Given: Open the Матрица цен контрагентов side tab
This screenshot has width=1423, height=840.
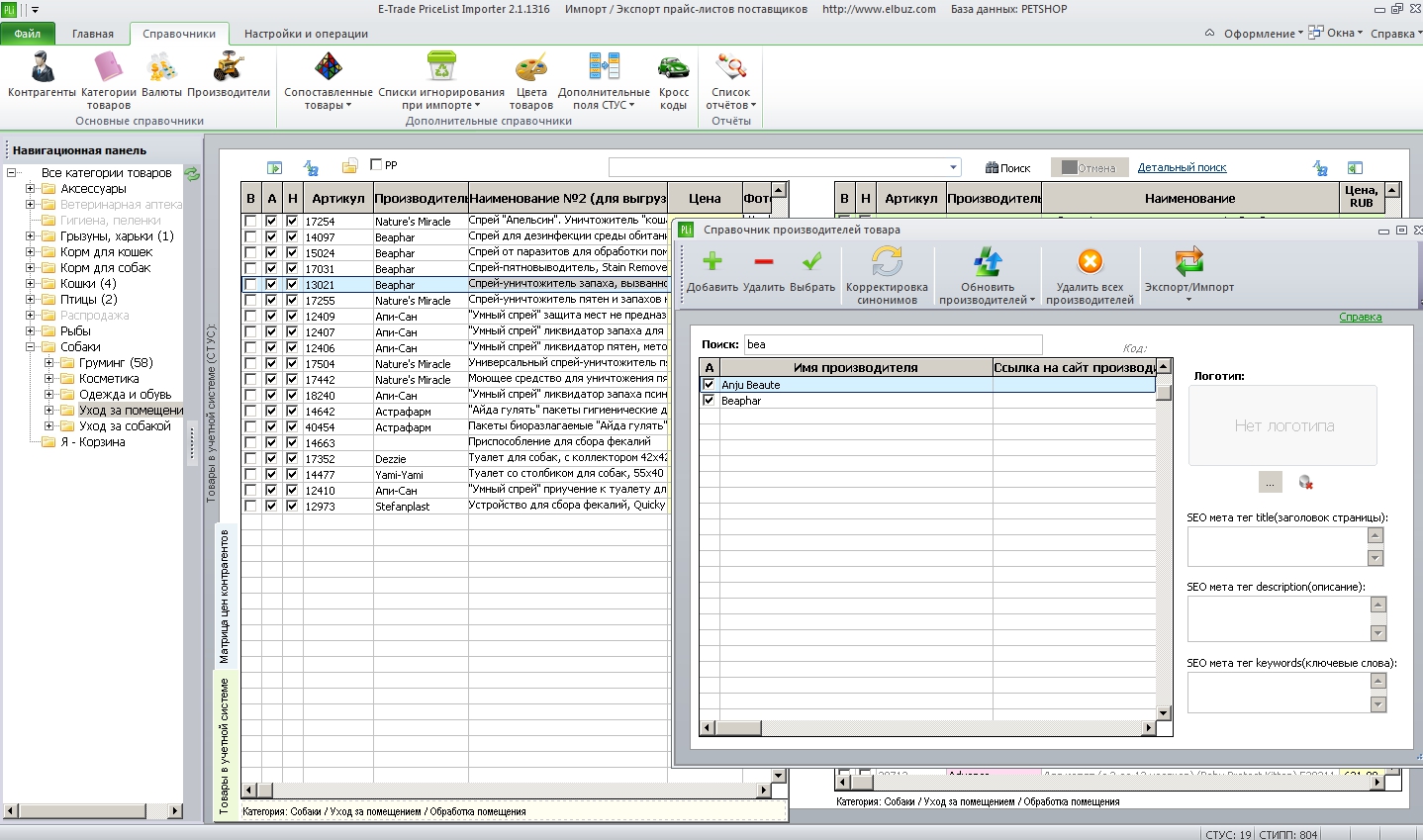Looking at the screenshot, I should pyautogui.click(x=225, y=597).
